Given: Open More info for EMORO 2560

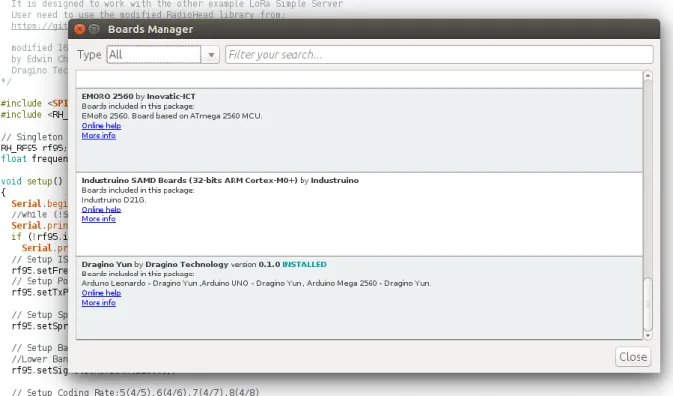Looking at the screenshot, I should [x=99, y=136].
